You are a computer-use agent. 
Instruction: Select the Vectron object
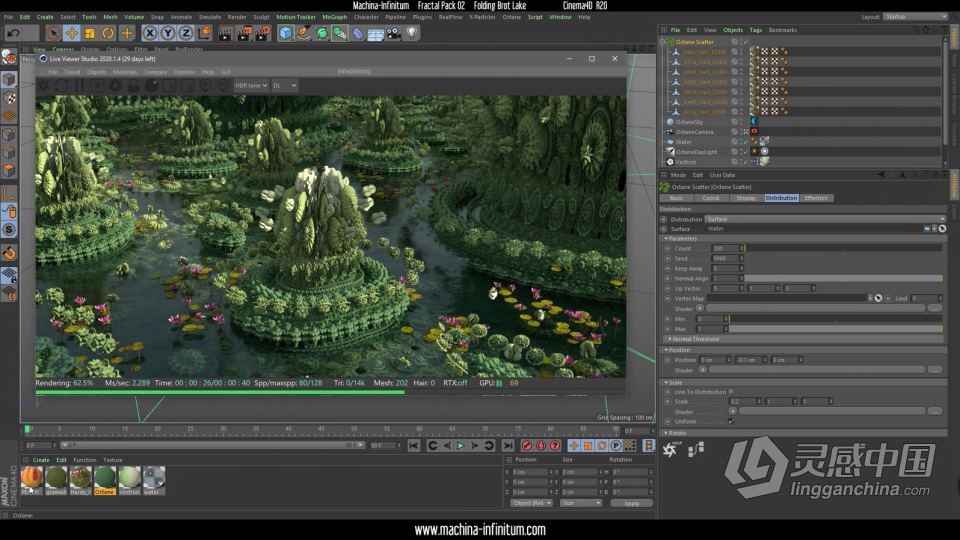685,162
